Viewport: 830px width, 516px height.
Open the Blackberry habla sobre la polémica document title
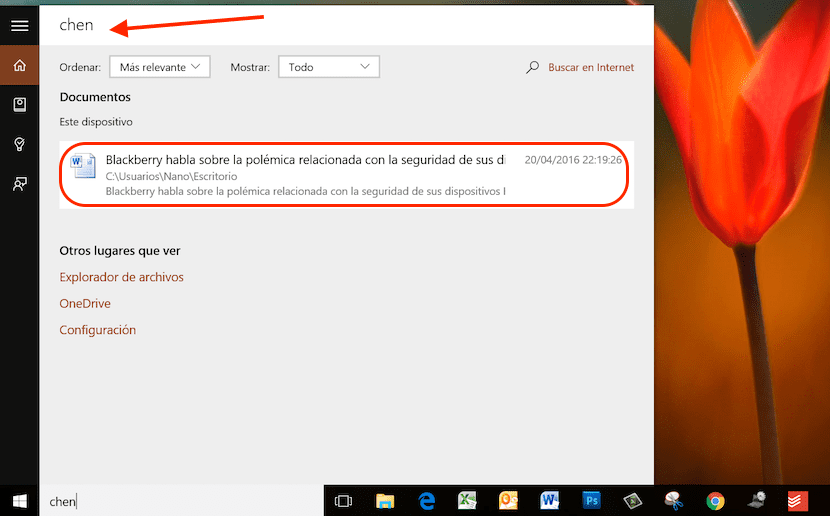305,160
